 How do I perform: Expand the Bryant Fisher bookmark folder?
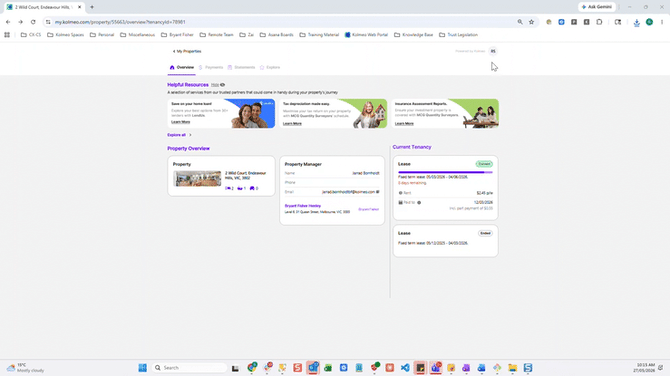(177, 35)
